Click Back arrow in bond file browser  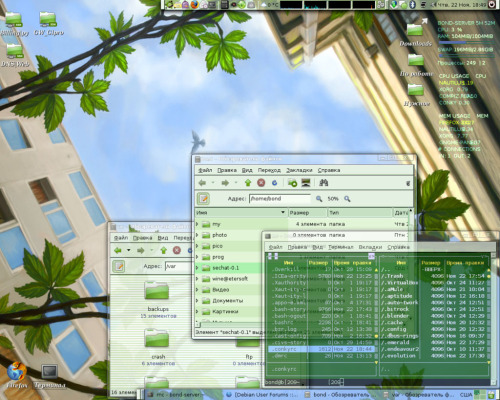202,183
